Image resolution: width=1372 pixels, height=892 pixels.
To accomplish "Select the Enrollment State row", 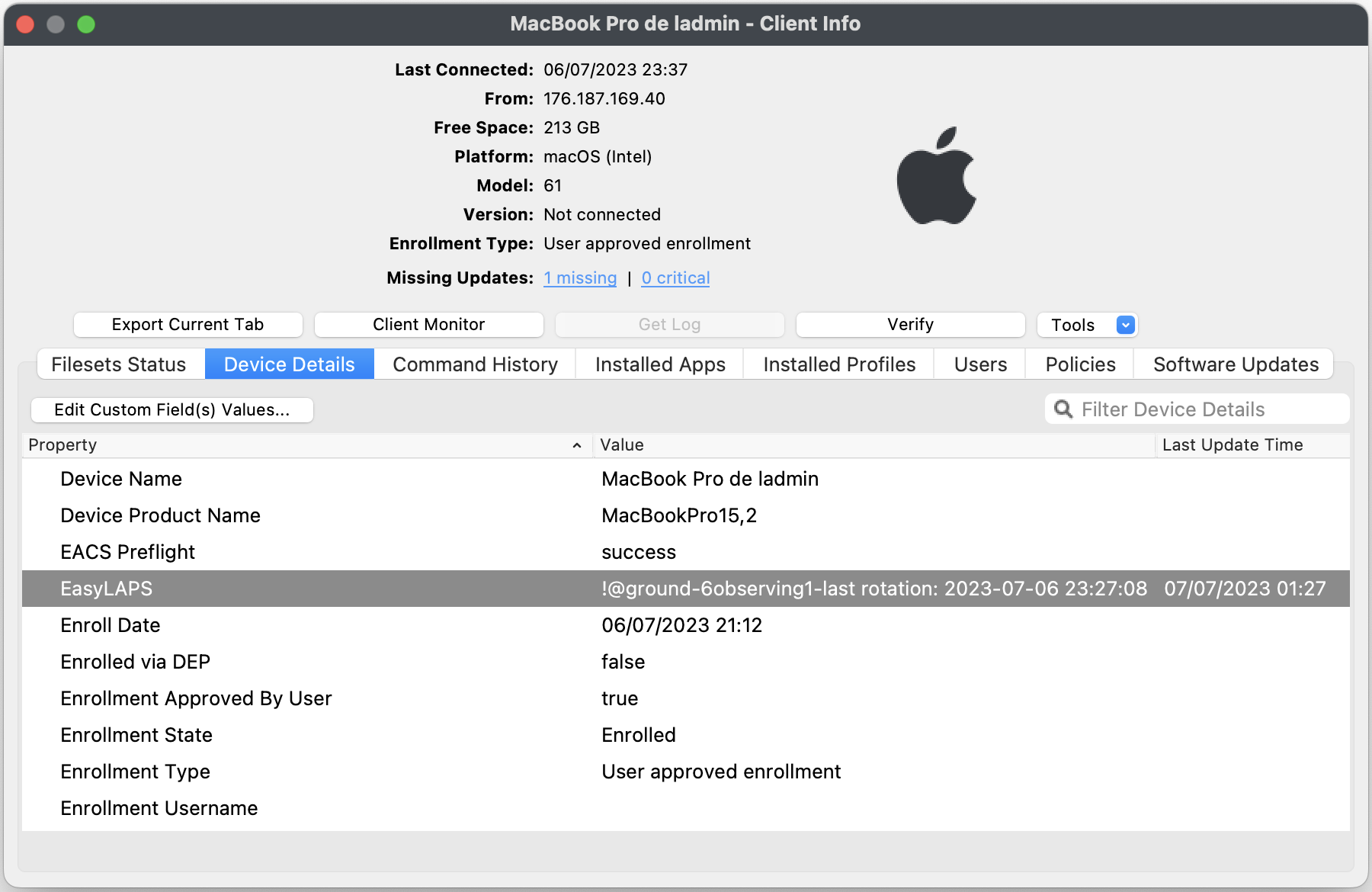I will [x=686, y=735].
